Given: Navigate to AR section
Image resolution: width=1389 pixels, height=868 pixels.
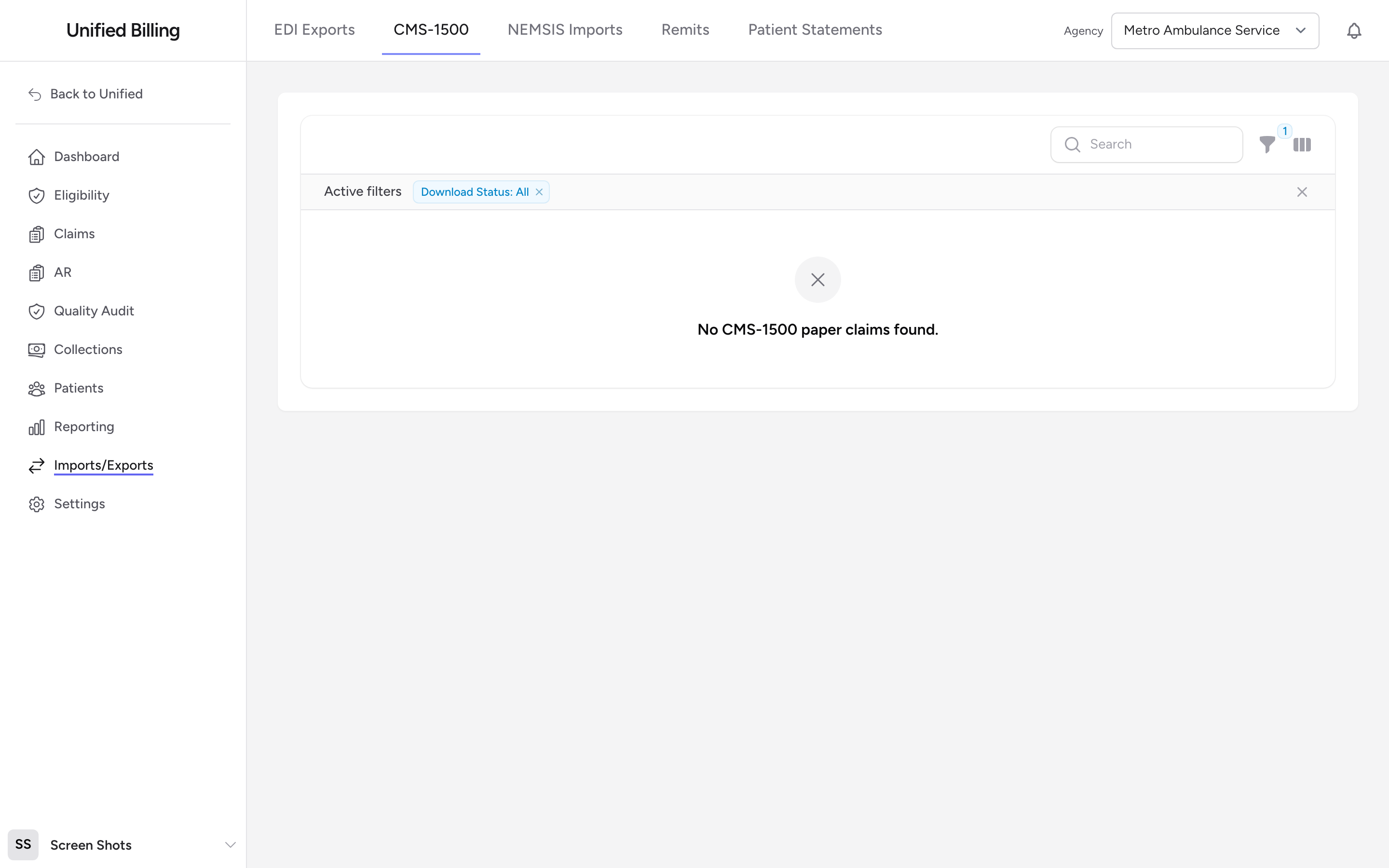Looking at the screenshot, I should 63,272.
